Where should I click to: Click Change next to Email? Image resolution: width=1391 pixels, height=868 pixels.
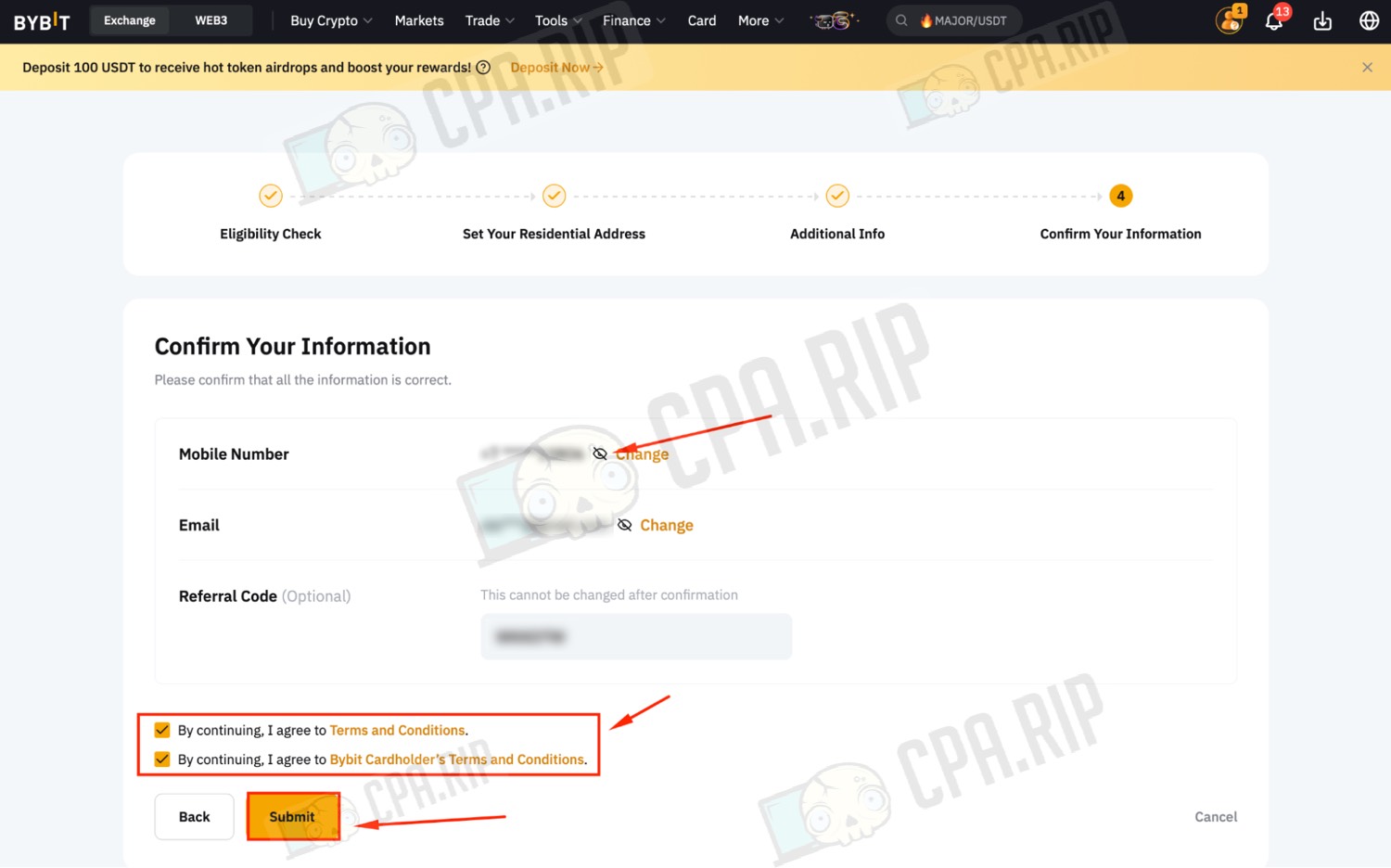tap(667, 525)
